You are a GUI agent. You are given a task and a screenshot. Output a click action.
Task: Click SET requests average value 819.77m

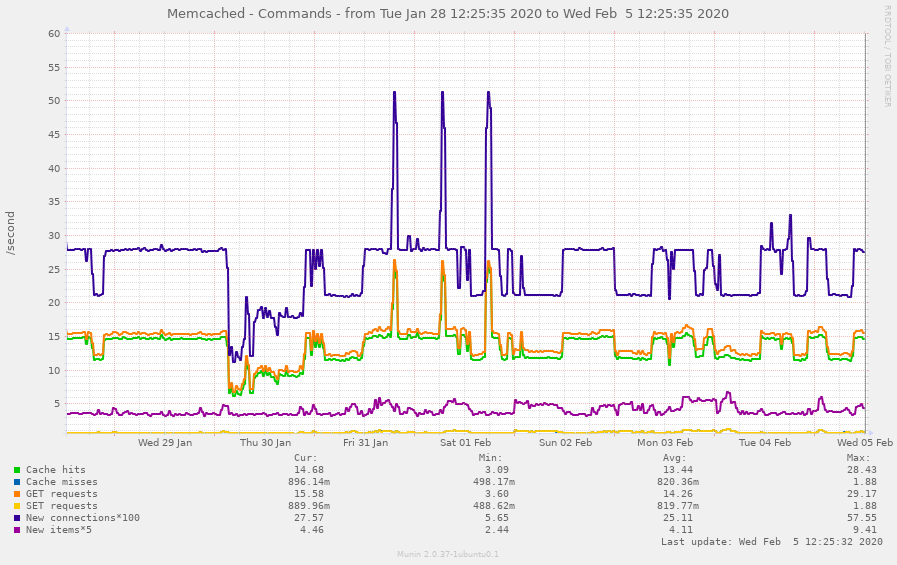click(678, 506)
